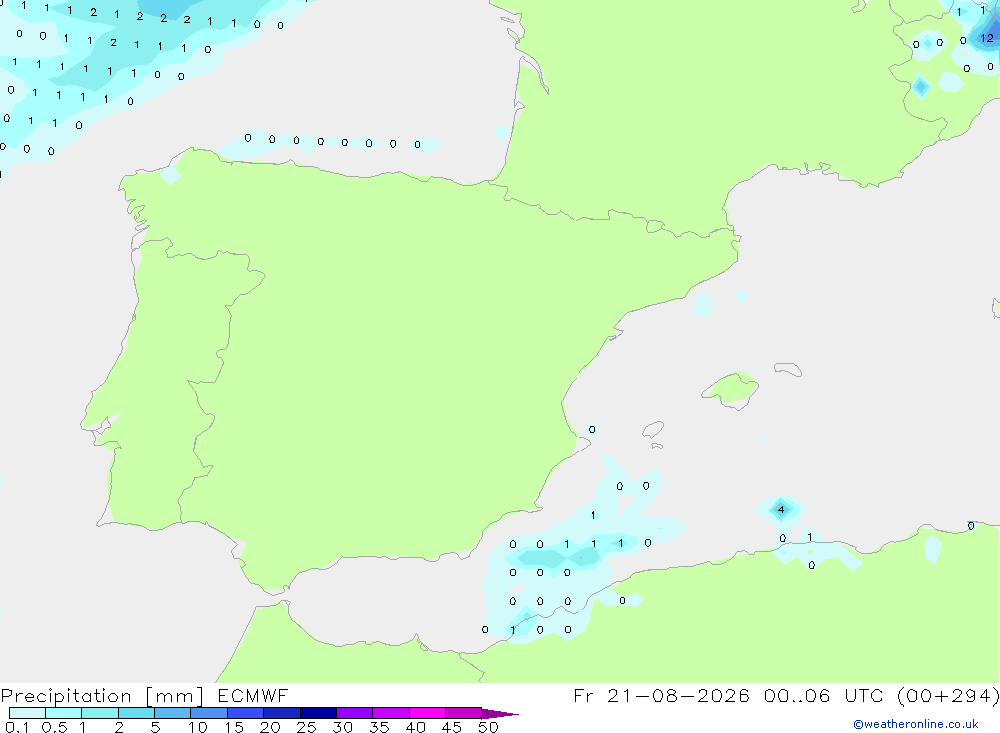The width and height of the screenshot is (1000, 733).
Task: Click the legend label '25'
Action: (x=306, y=727)
